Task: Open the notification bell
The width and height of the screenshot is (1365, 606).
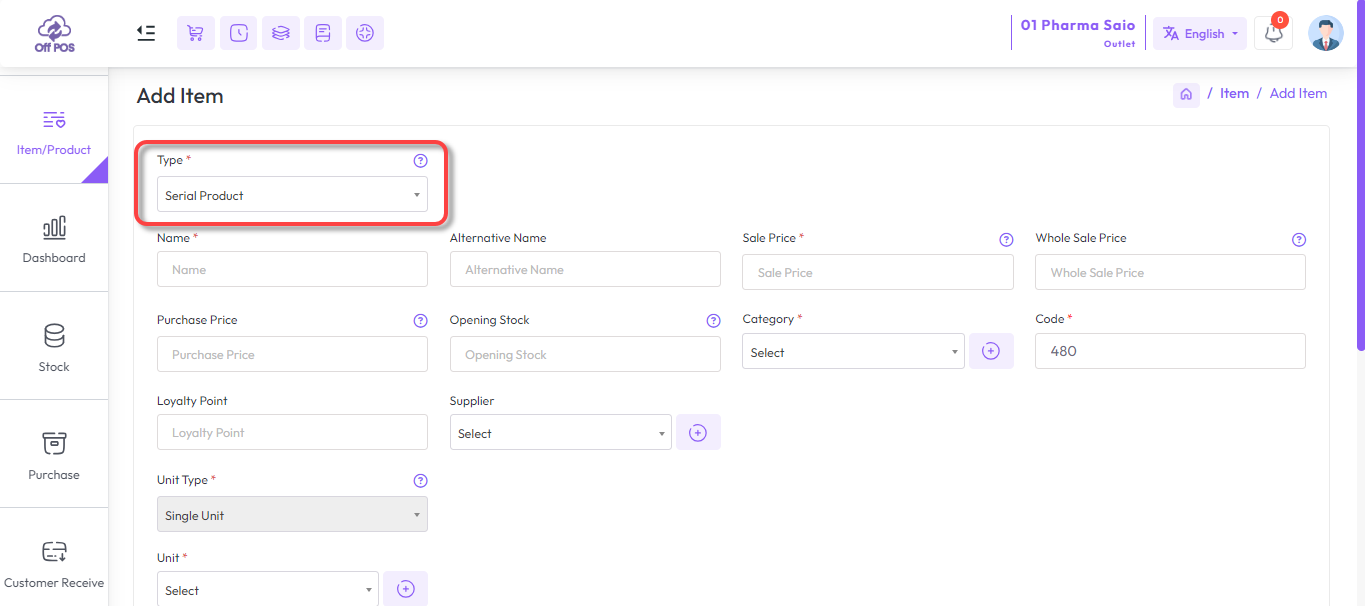Action: coord(1273,33)
